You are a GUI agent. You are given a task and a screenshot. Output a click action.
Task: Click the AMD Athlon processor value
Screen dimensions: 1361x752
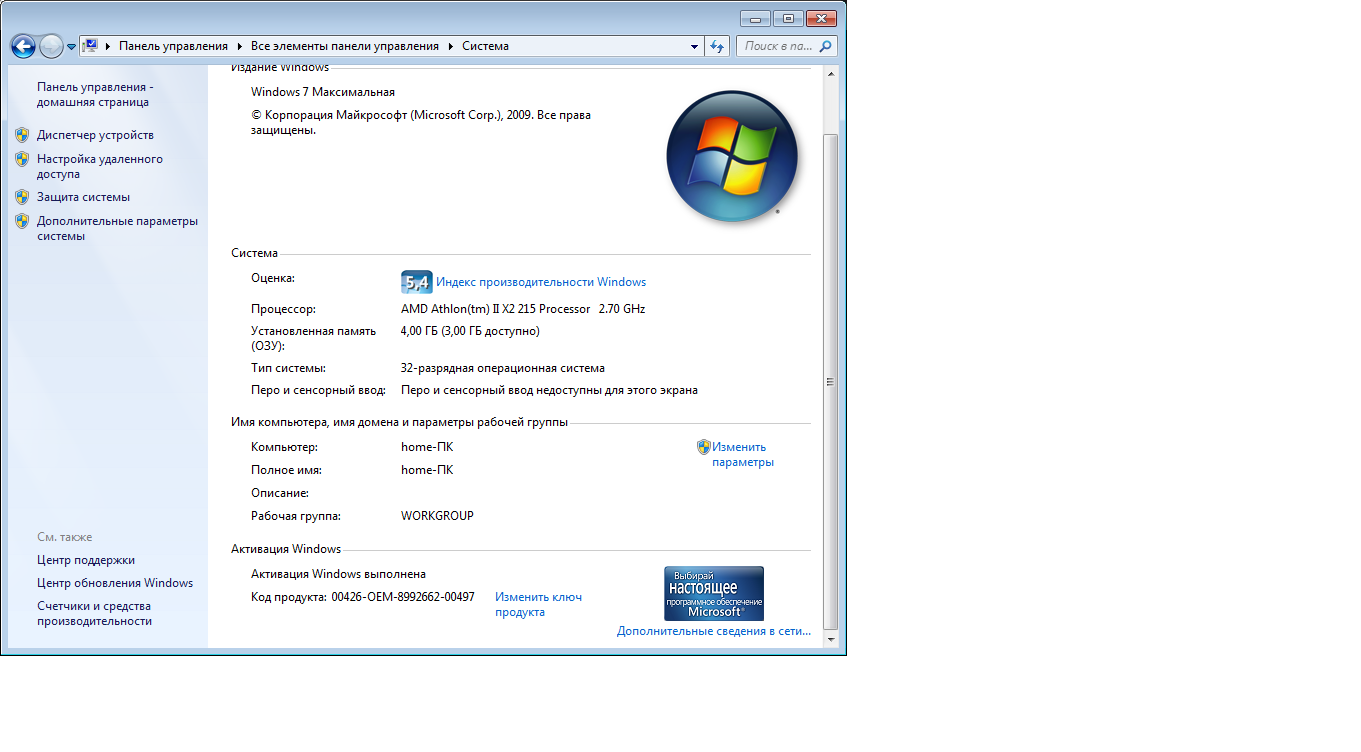[x=523, y=309]
